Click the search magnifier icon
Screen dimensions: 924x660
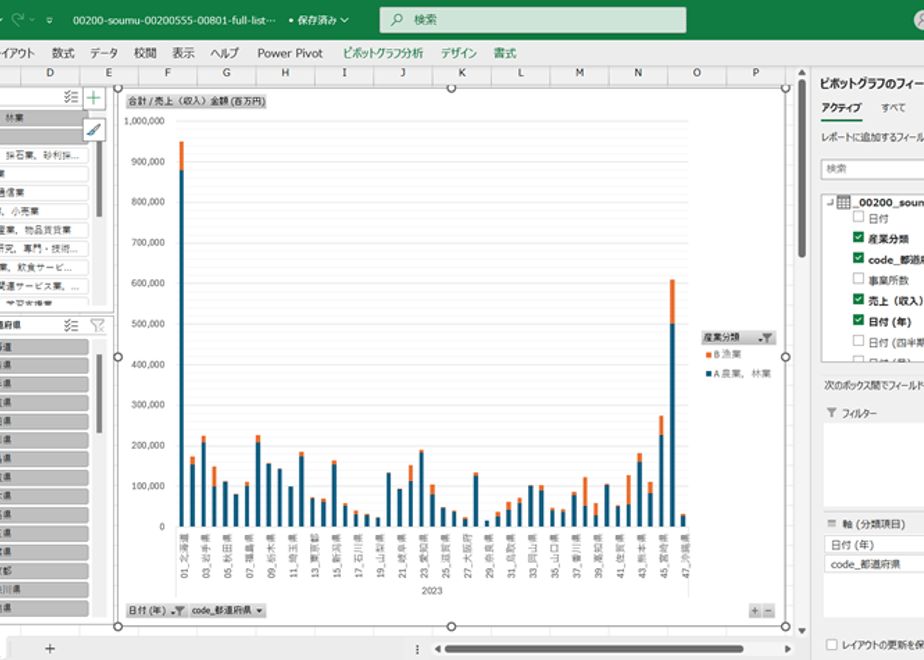pos(397,20)
